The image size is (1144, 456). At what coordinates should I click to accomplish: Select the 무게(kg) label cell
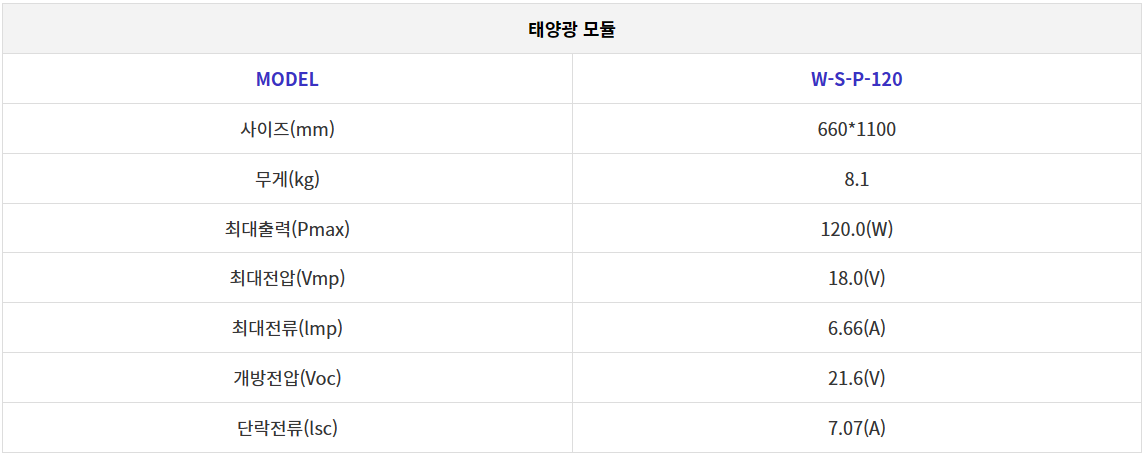pos(287,179)
